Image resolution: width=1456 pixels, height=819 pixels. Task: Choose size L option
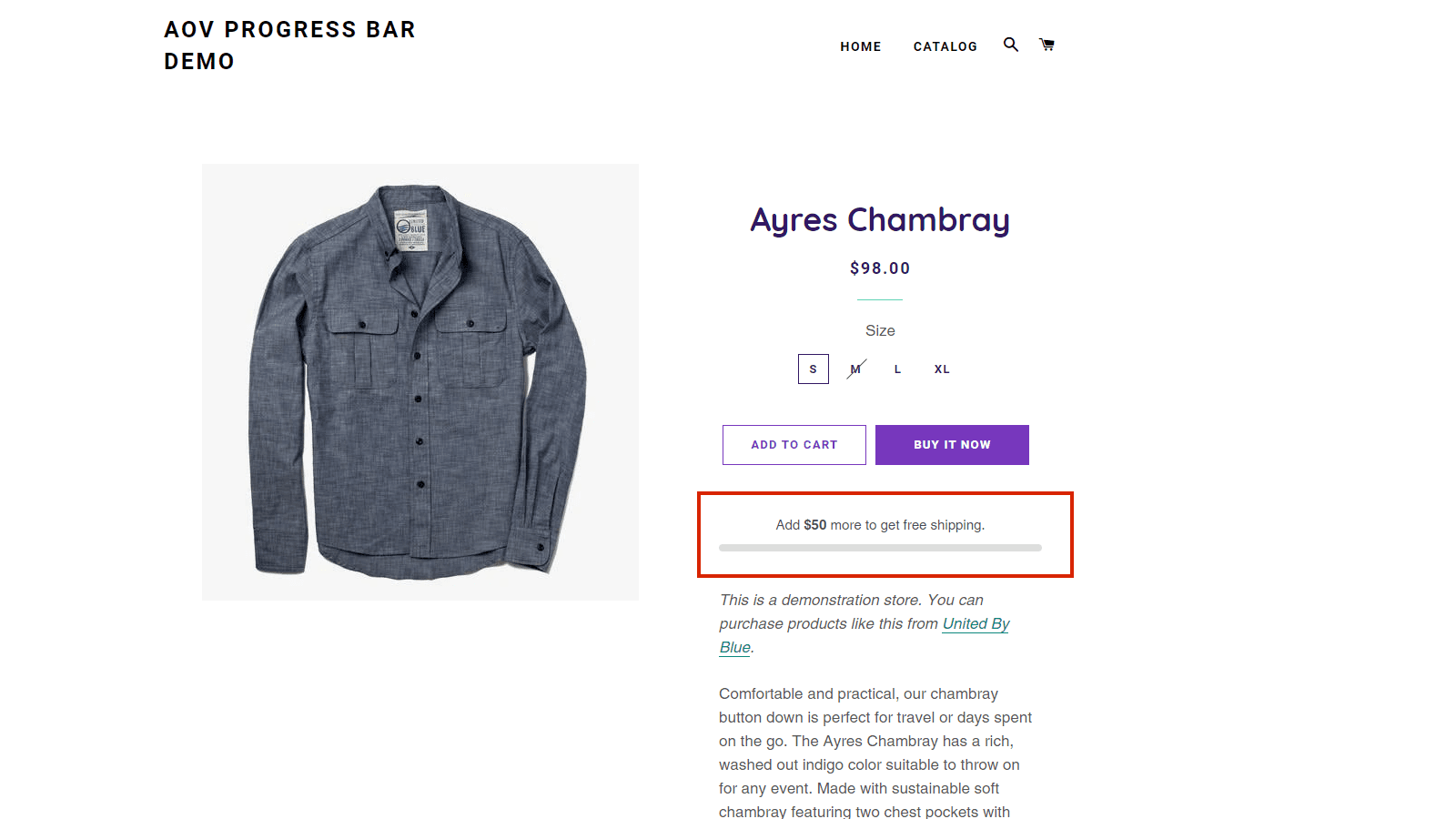[897, 369]
